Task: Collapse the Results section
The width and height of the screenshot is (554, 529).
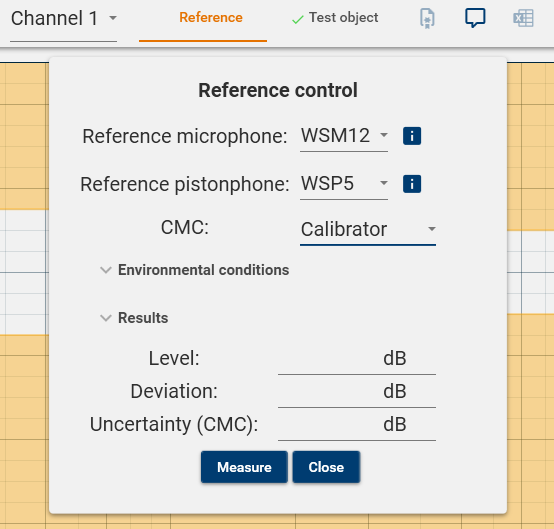Action: [x=135, y=318]
